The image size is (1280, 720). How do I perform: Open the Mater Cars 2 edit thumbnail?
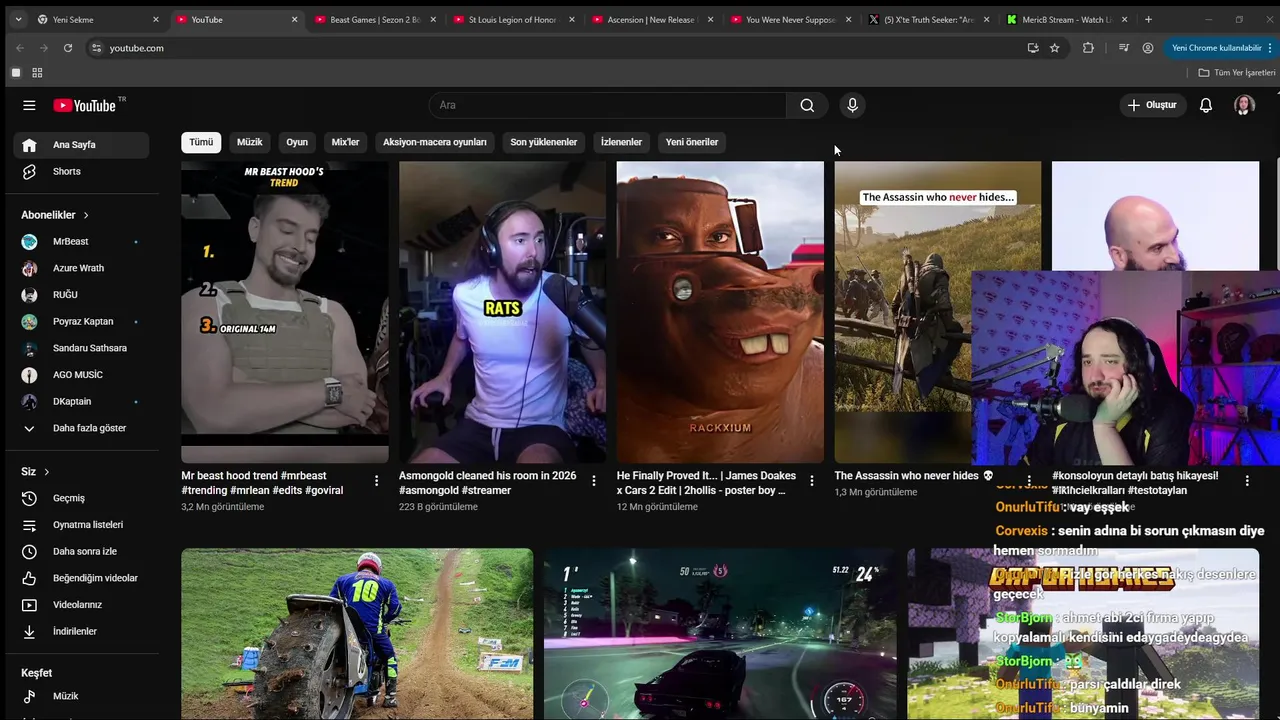[720, 312]
